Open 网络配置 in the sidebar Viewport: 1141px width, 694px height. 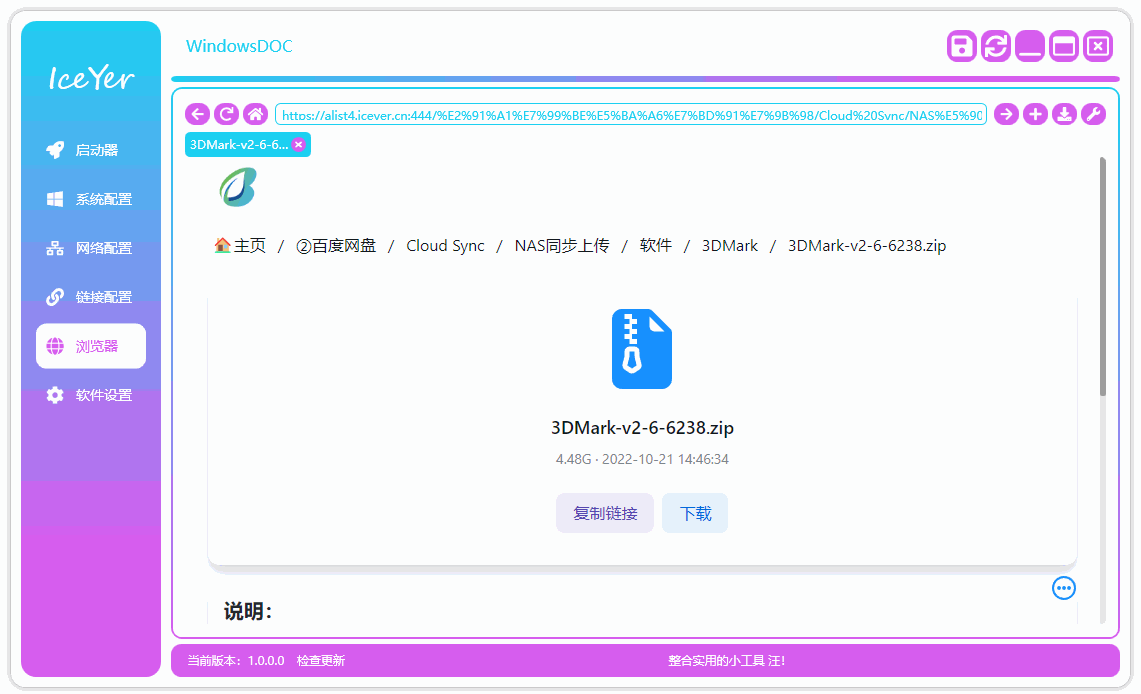tap(91, 248)
